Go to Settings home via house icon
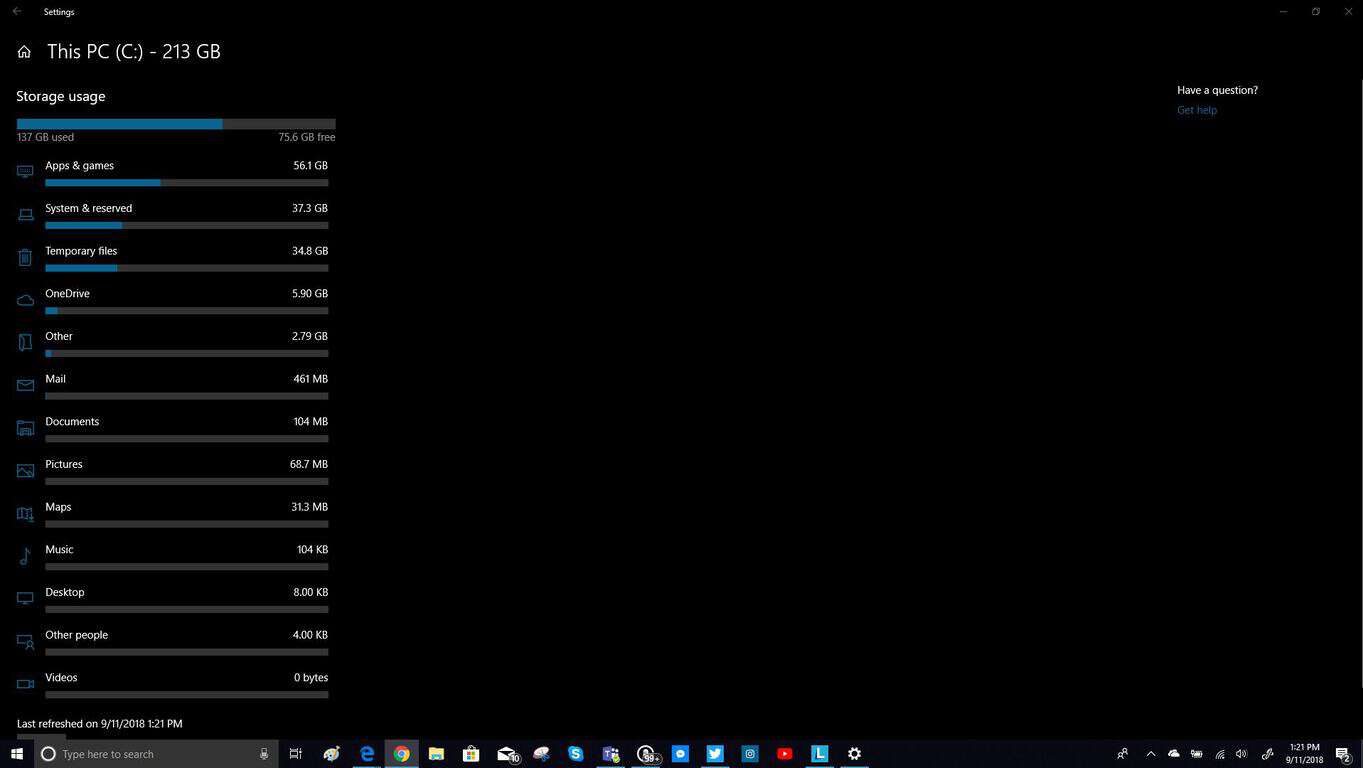Image resolution: width=1363 pixels, height=768 pixels. coord(24,52)
